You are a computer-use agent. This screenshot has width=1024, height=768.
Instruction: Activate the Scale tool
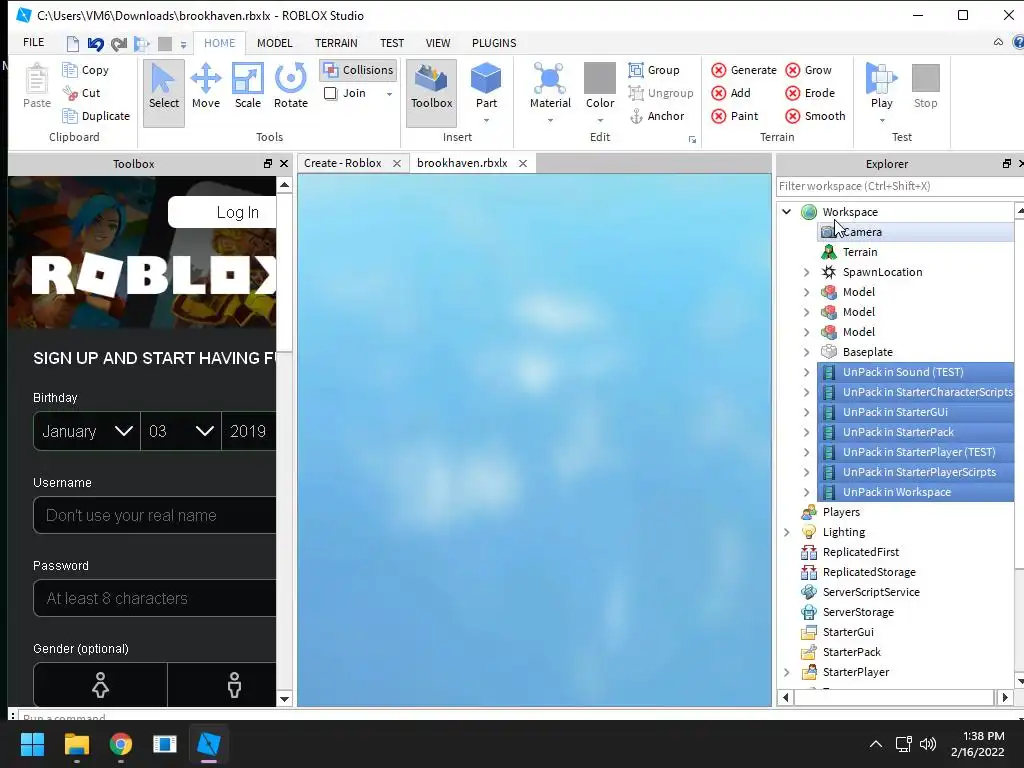(x=248, y=87)
